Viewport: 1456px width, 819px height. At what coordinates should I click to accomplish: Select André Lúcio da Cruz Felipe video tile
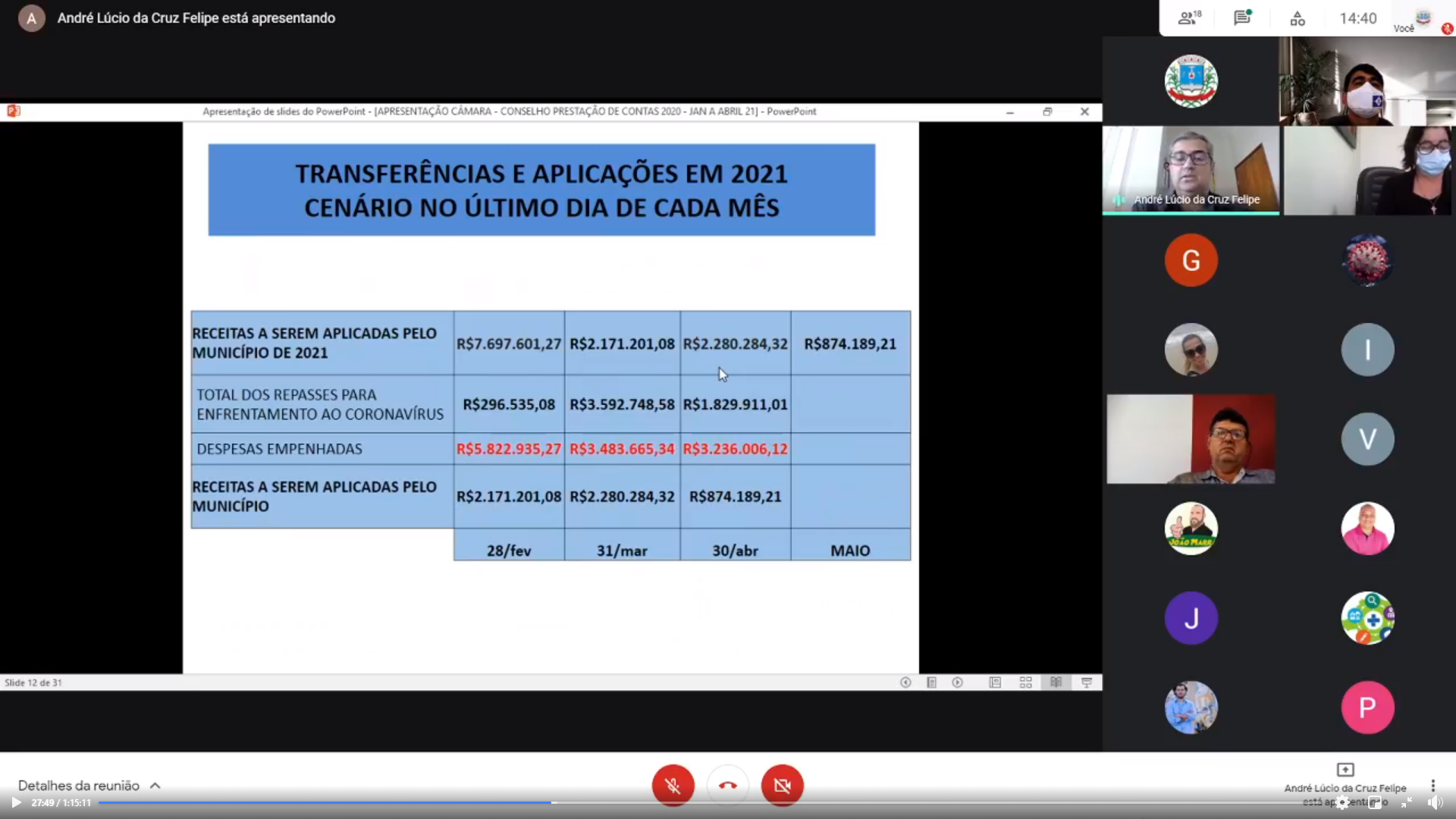coord(1191,171)
